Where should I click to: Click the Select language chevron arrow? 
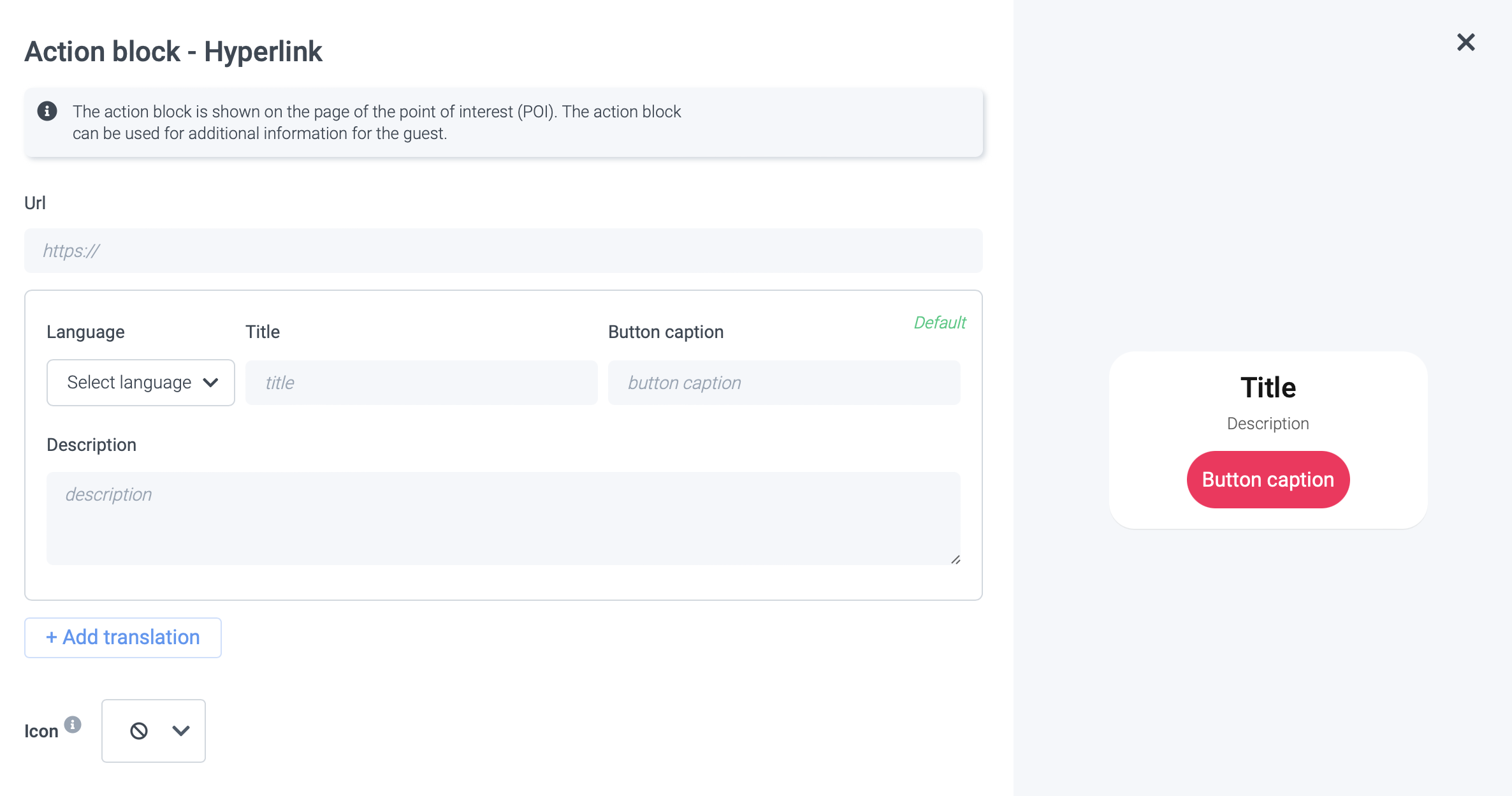pos(210,383)
